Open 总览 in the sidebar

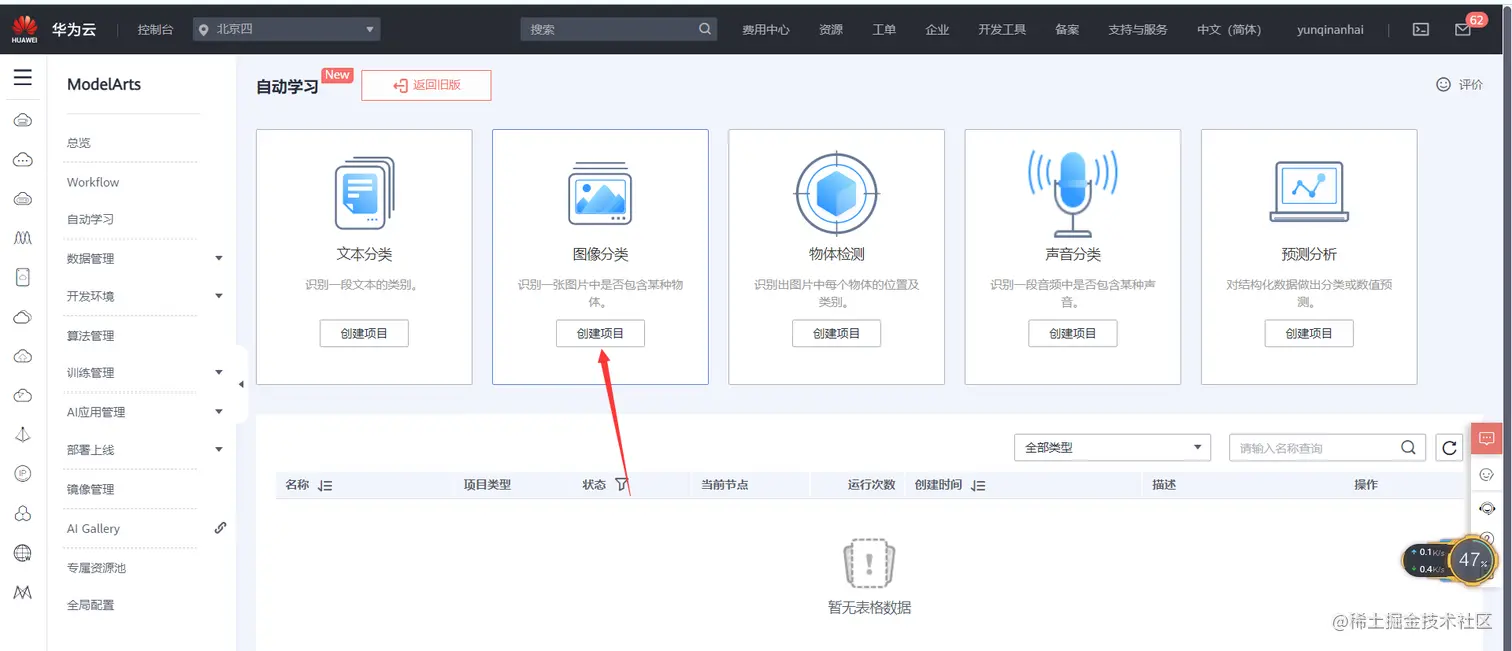click(x=79, y=143)
